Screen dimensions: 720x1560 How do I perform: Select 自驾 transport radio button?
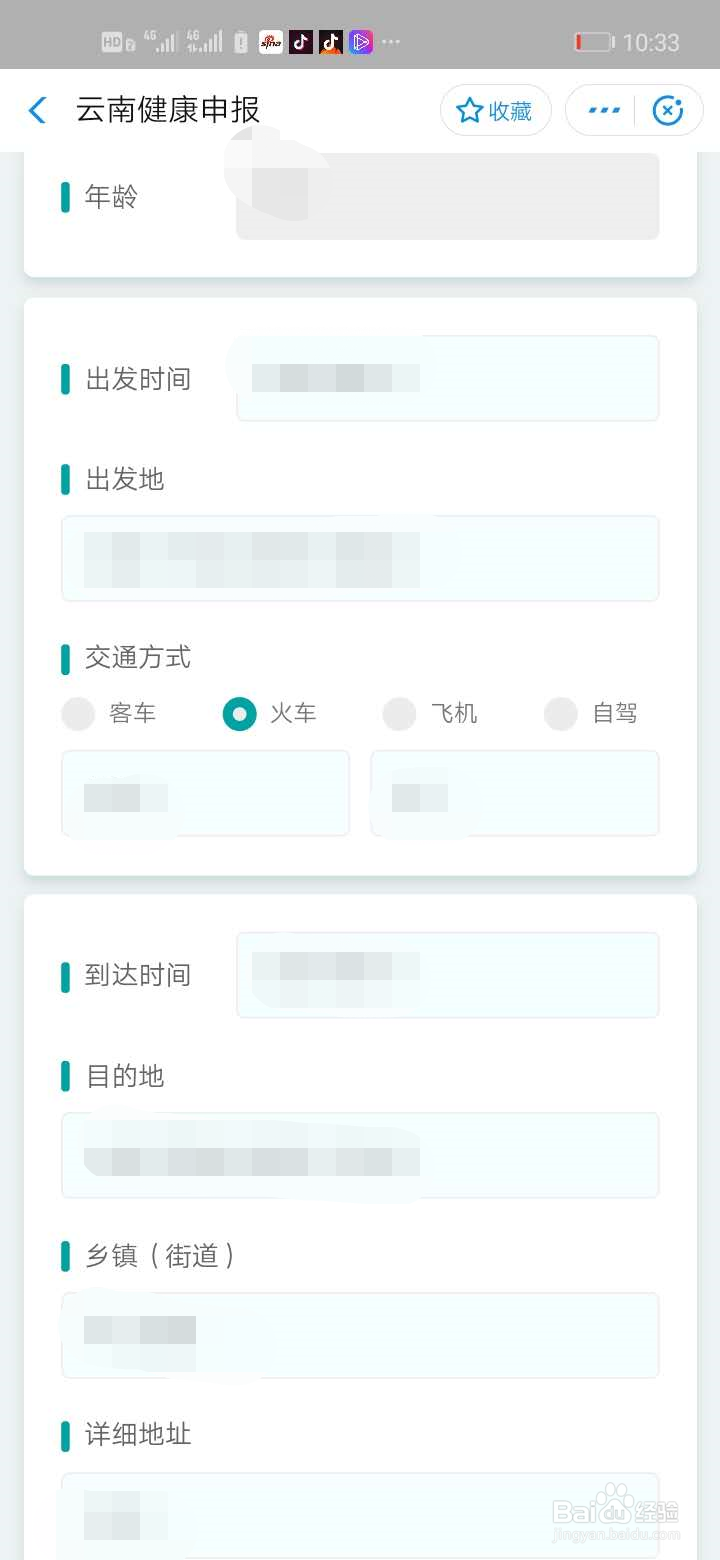coord(560,714)
